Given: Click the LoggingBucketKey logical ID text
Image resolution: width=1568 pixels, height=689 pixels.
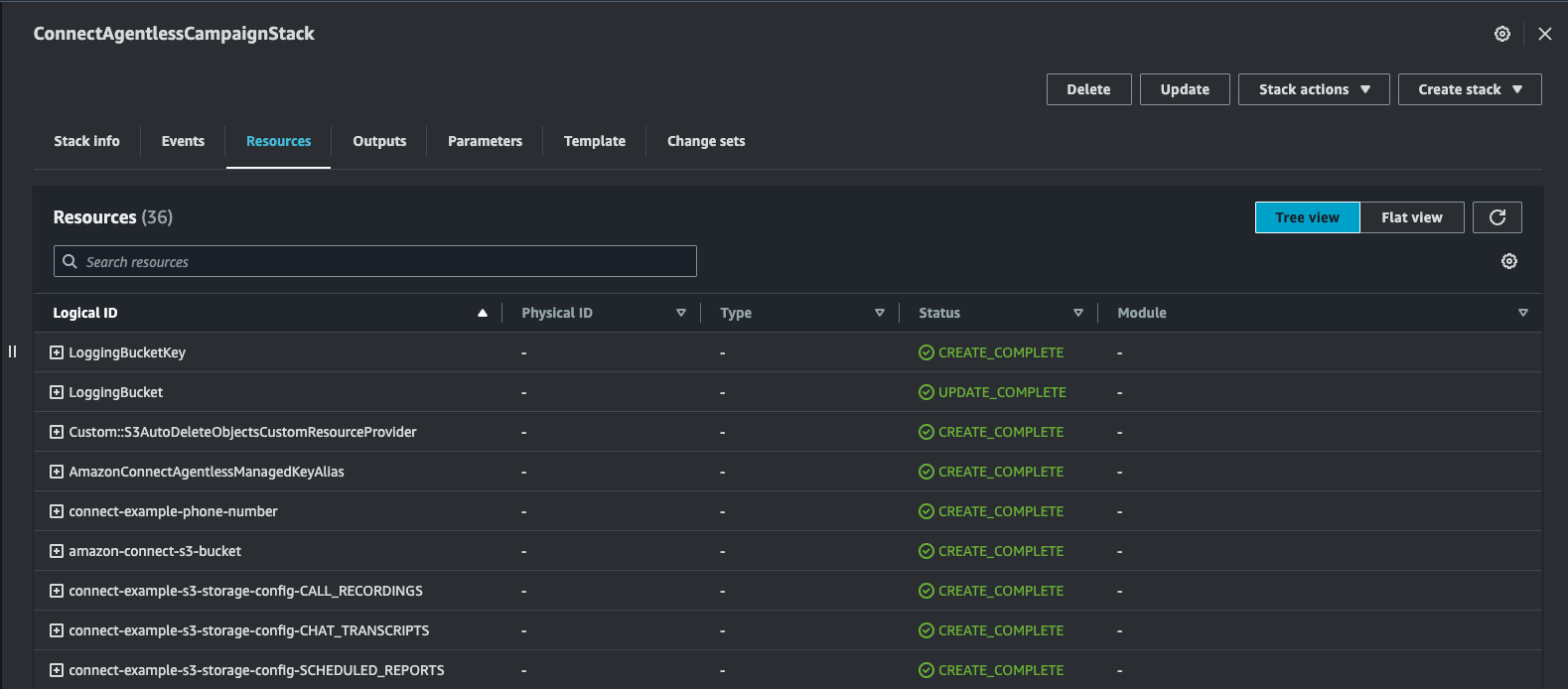Looking at the screenshot, I should (x=127, y=352).
